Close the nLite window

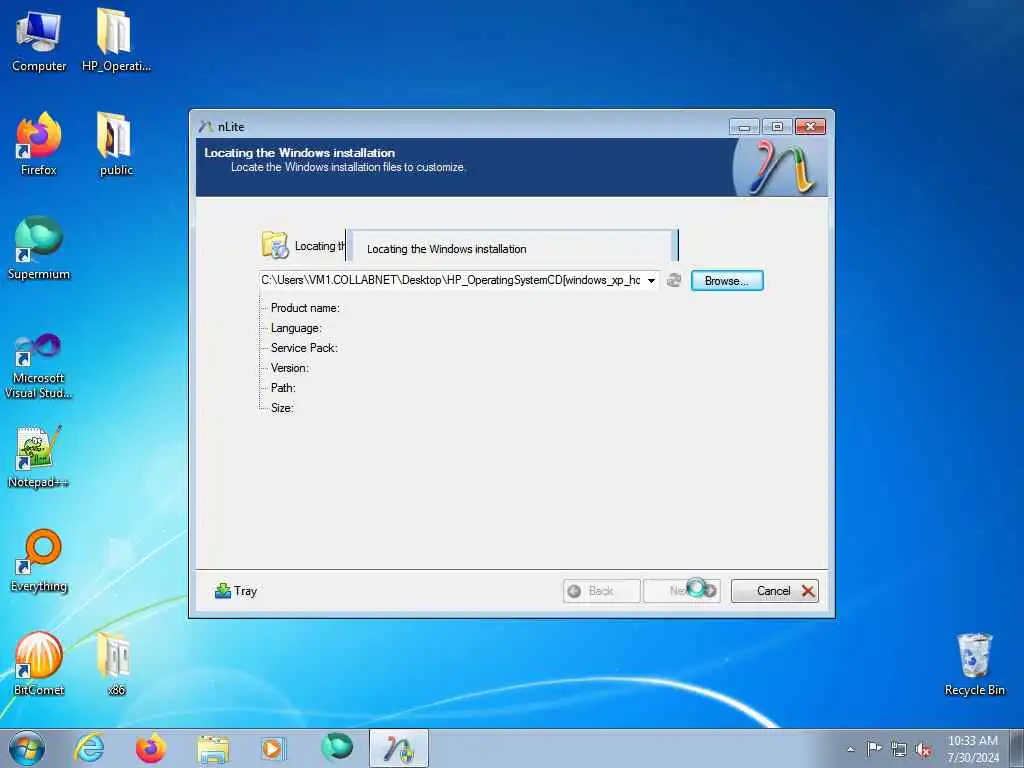(x=810, y=127)
